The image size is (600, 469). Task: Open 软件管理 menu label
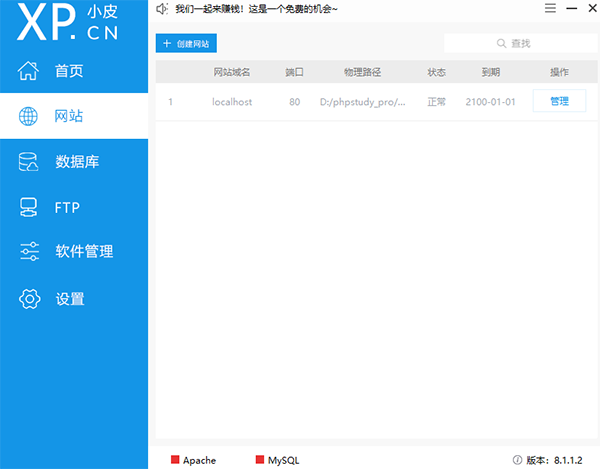(84, 251)
